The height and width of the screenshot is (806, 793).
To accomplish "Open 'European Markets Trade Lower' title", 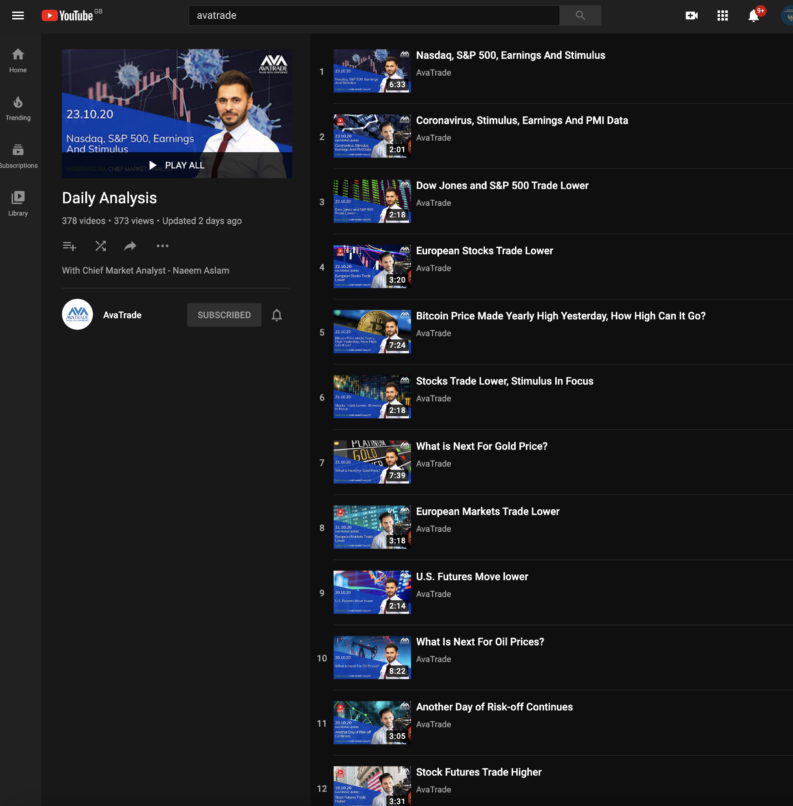I will click(488, 511).
